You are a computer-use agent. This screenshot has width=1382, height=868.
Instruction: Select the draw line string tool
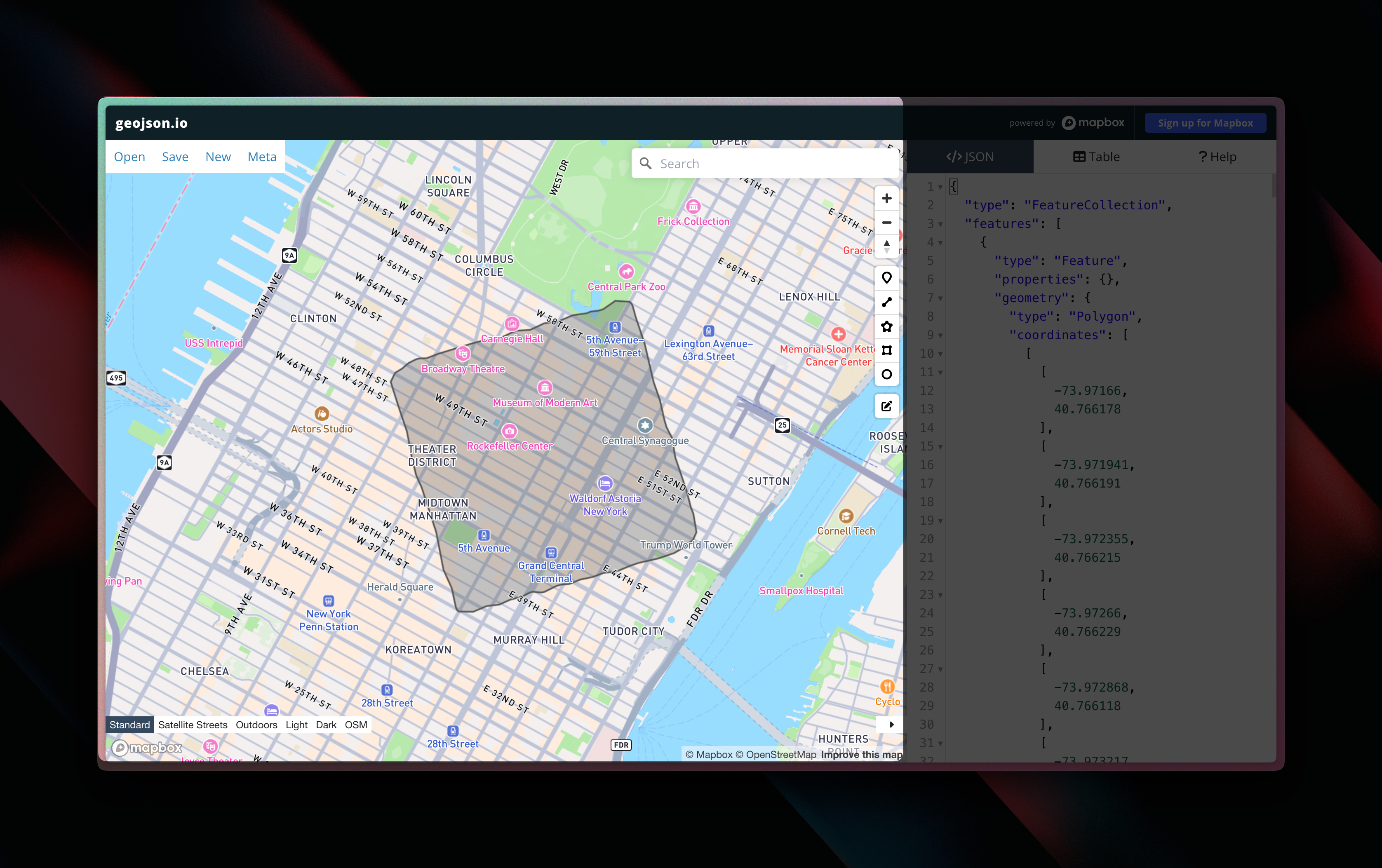coord(886,303)
